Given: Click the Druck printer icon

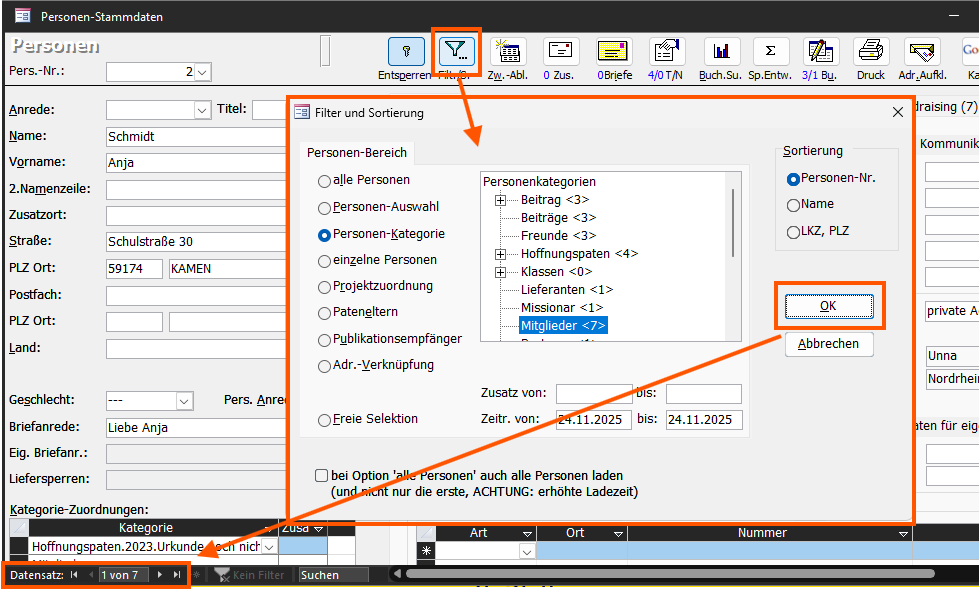Looking at the screenshot, I should coord(871,52).
